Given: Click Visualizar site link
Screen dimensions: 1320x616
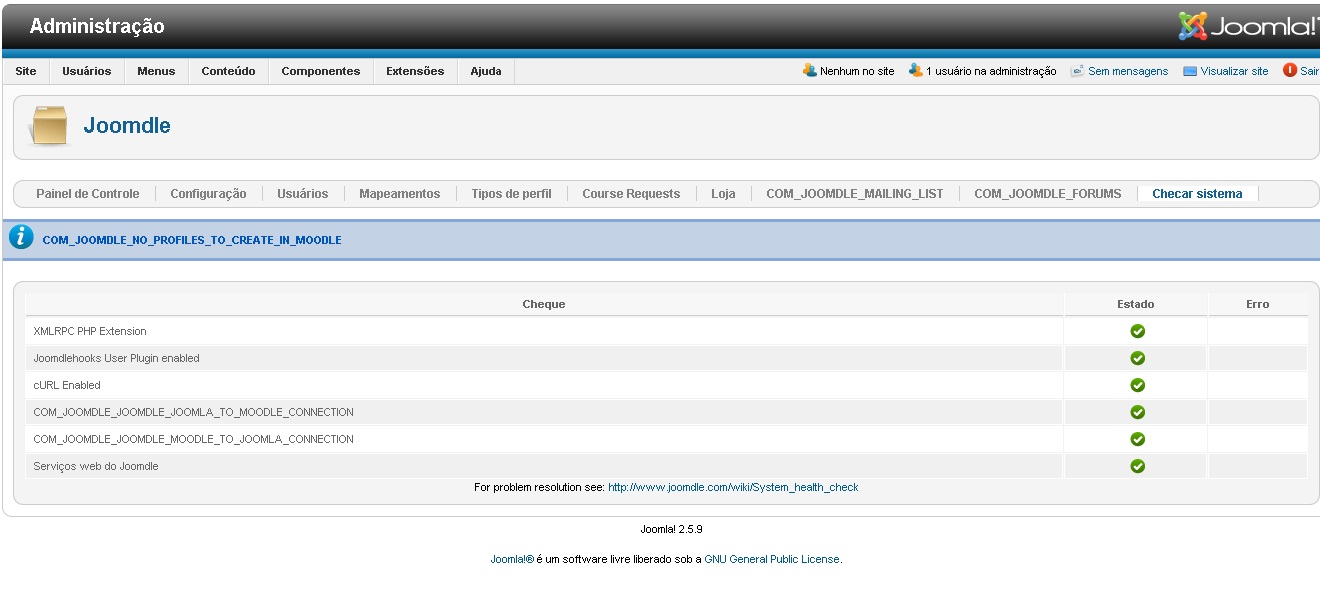Looking at the screenshot, I should coord(1233,71).
